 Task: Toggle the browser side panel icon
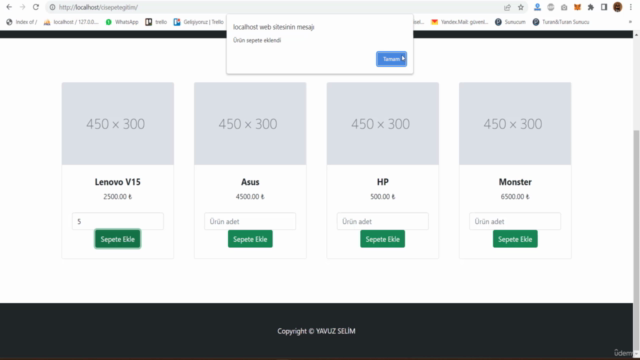pyautogui.click(x=604, y=7)
